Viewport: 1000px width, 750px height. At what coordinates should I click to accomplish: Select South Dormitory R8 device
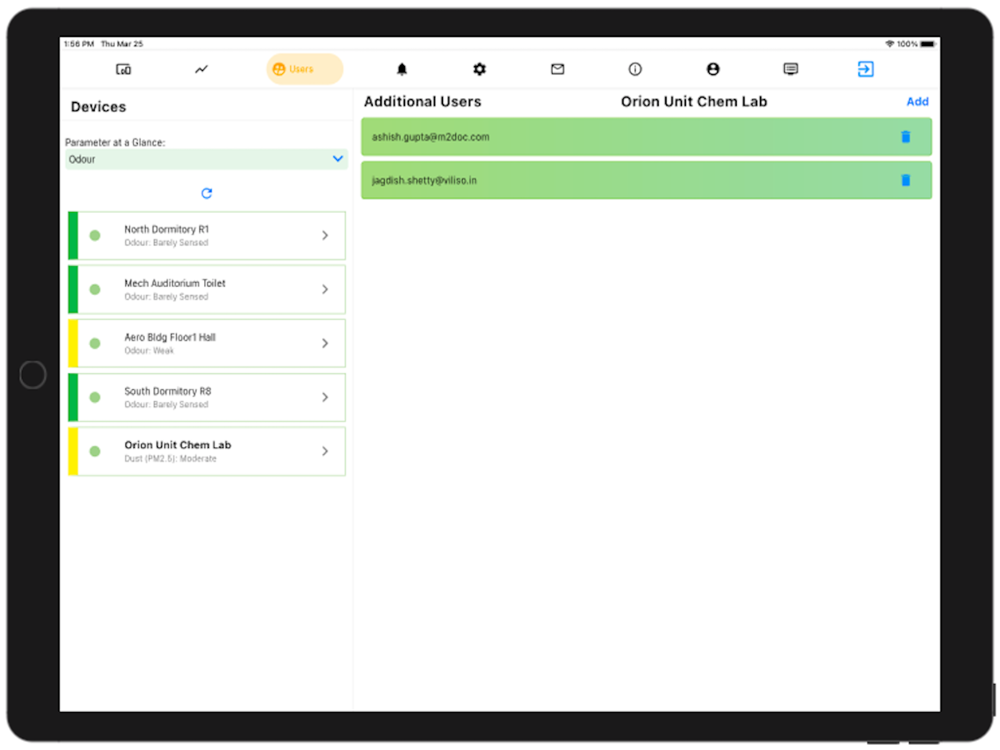[x=207, y=397]
